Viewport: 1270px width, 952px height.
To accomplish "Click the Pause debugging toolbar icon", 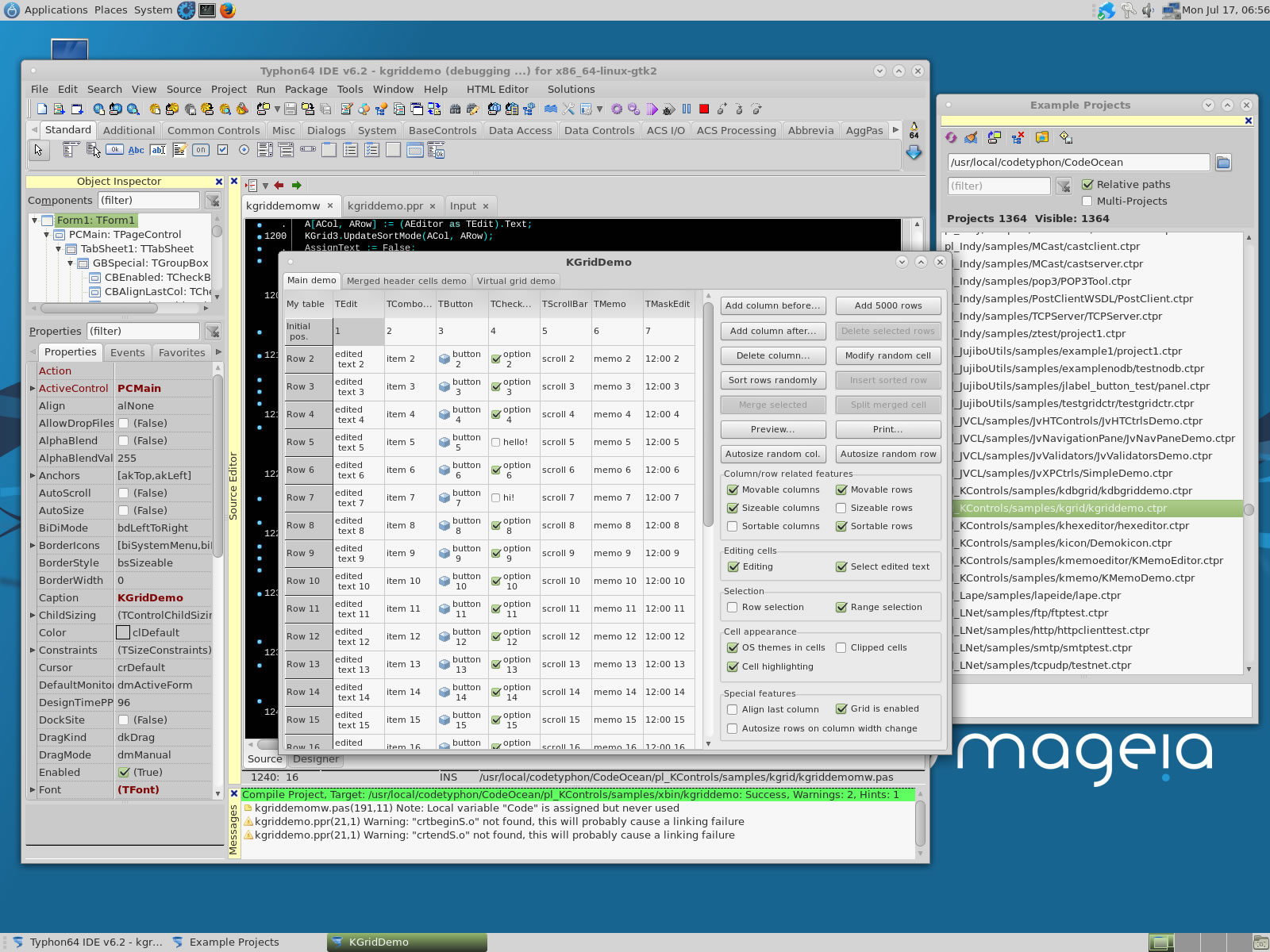I will pyautogui.click(x=687, y=109).
